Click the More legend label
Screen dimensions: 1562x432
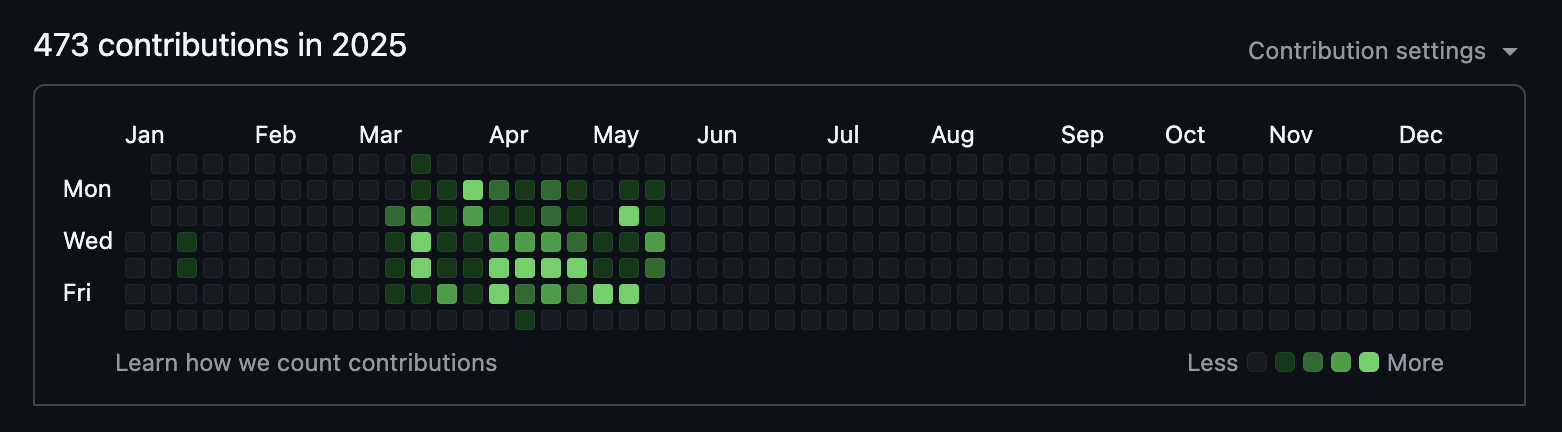pos(1415,363)
